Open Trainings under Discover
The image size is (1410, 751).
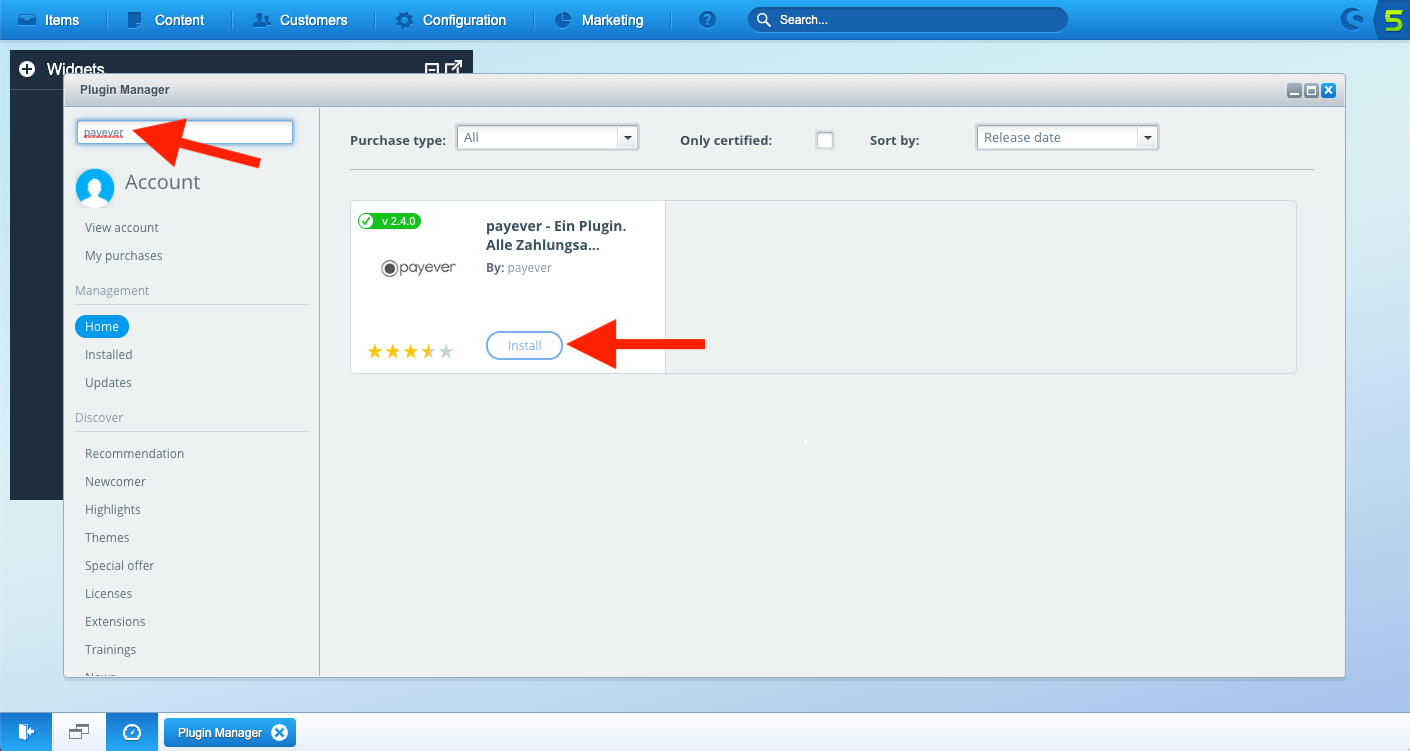point(110,650)
